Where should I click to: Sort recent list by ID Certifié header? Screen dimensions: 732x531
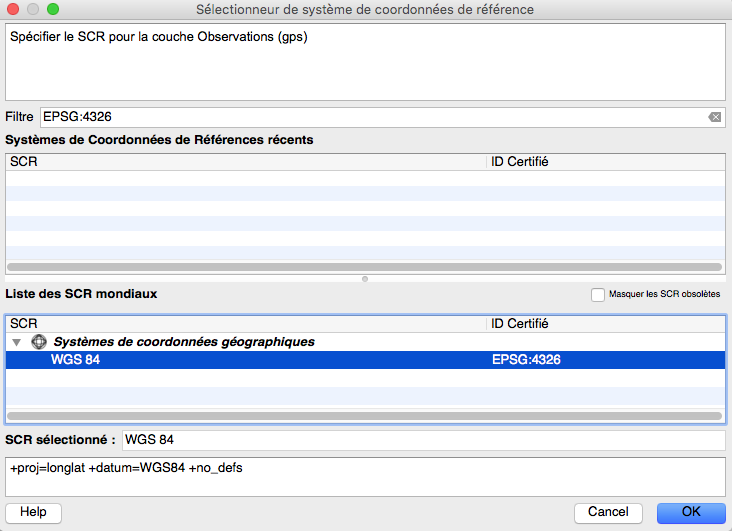click(x=605, y=161)
